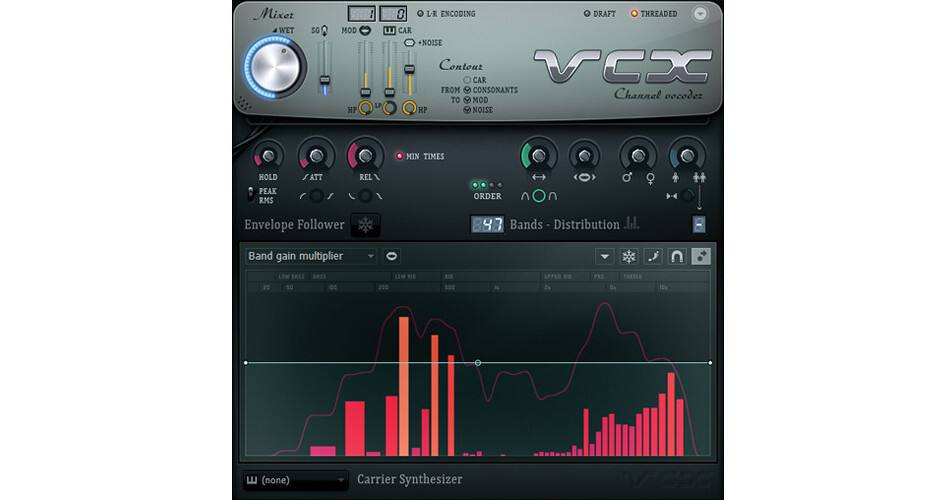This screenshot has height=500, width=952.
Task: Click the ATT attack knob
Action: pyautogui.click(x=316, y=156)
